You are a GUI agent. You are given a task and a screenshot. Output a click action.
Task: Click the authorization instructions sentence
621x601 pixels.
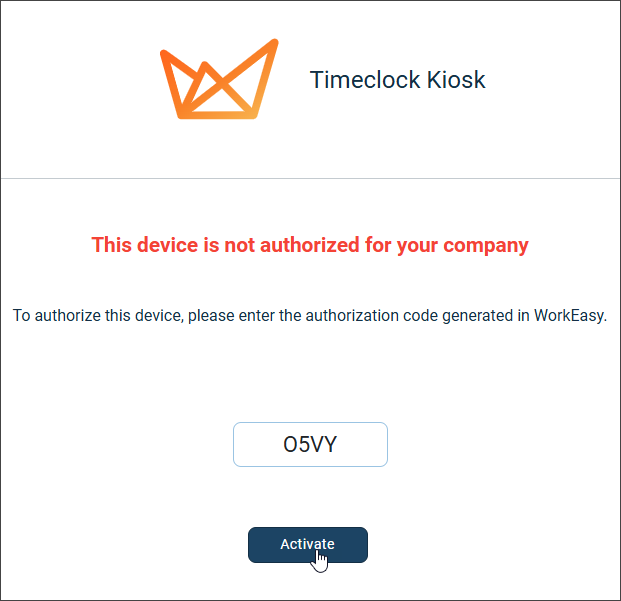(x=310, y=316)
